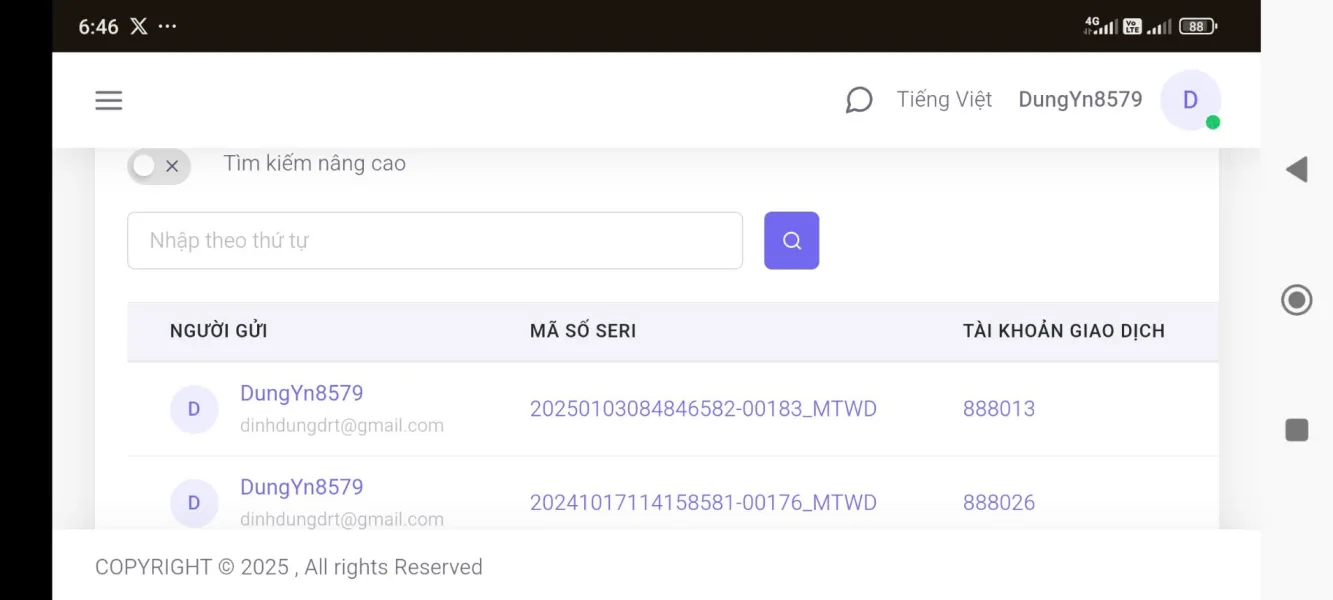
Task: Open the chat messages icon
Action: tap(858, 100)
